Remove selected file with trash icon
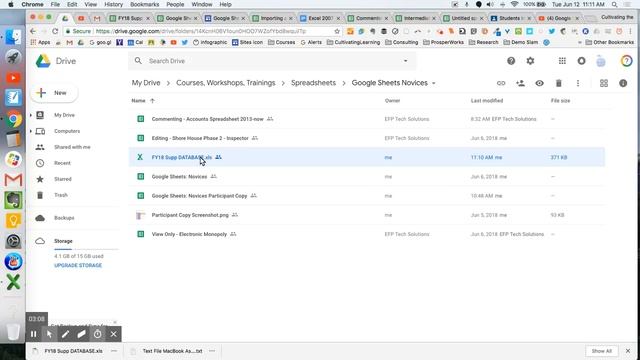The image size is (640, 360). coord(558,83)
